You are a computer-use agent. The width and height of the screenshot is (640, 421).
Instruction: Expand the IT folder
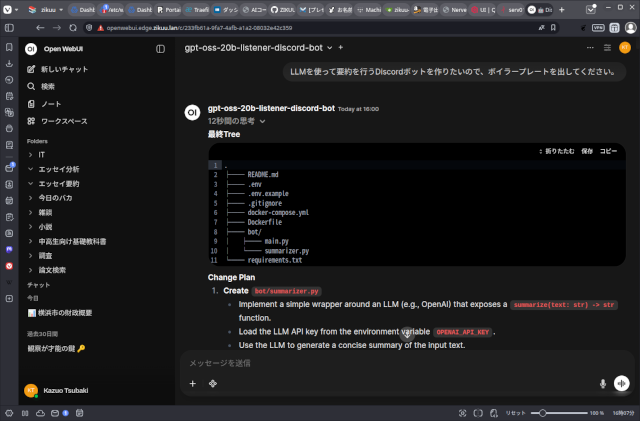[31, 155]
